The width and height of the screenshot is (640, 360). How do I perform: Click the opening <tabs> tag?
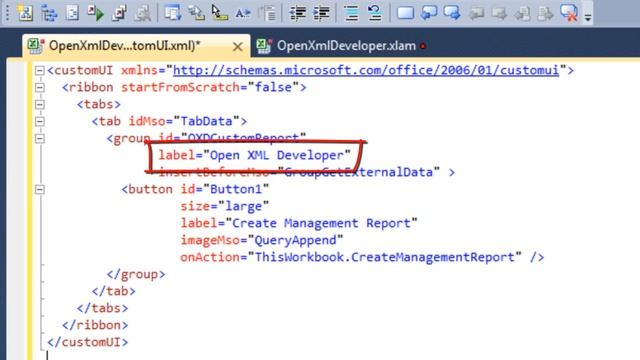pos(99,104)
